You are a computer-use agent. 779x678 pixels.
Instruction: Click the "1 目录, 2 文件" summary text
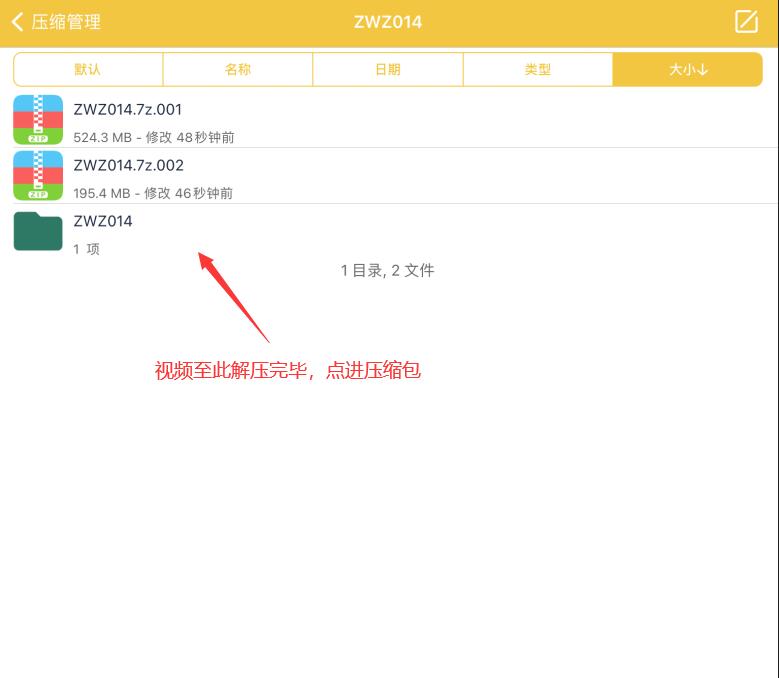click(388, 270)
